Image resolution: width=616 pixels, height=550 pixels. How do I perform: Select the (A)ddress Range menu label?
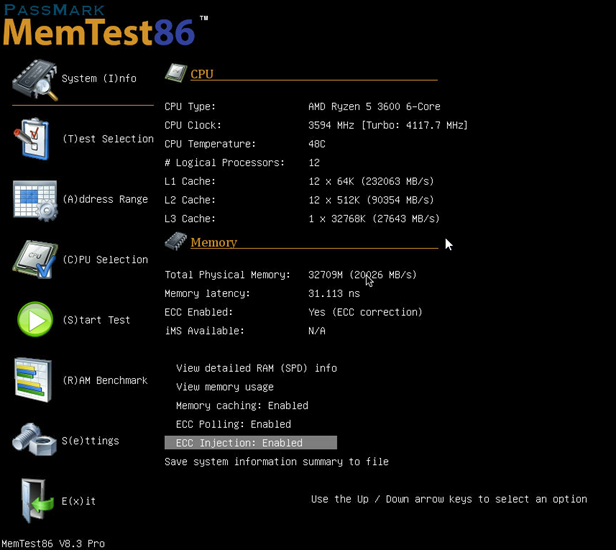pos(105,200)
